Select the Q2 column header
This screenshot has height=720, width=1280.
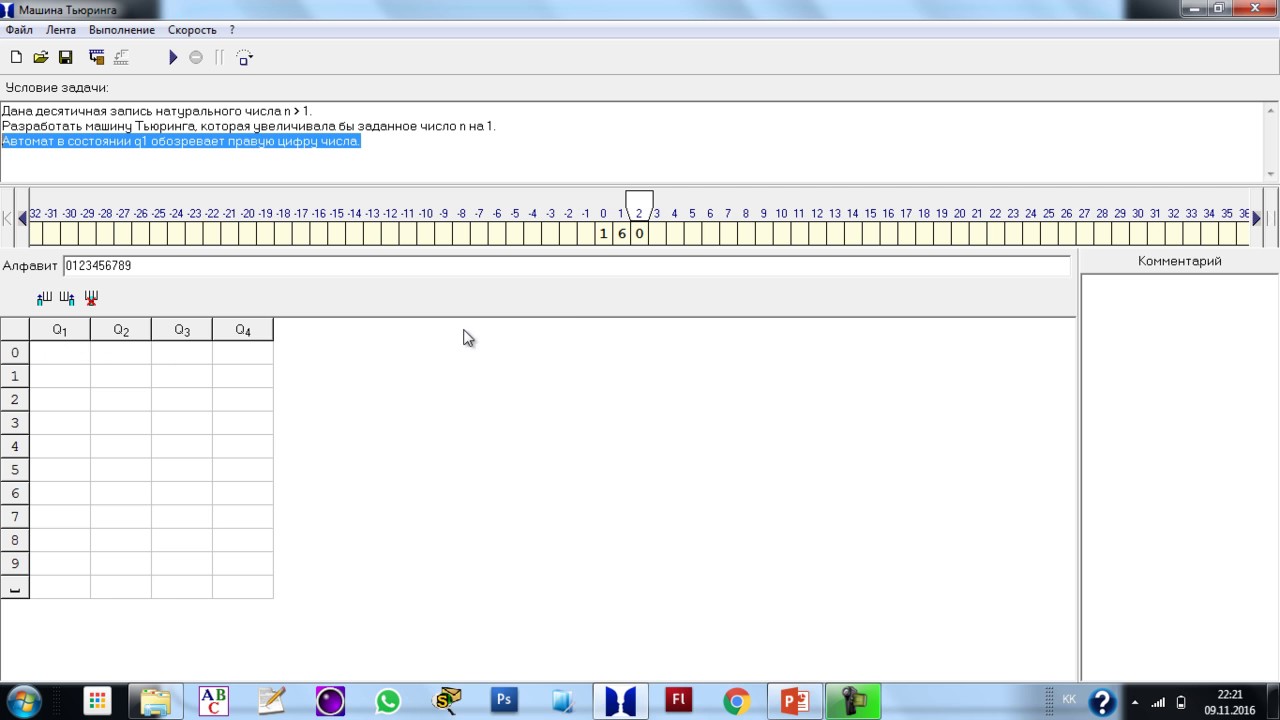click(x=121, y=330)
